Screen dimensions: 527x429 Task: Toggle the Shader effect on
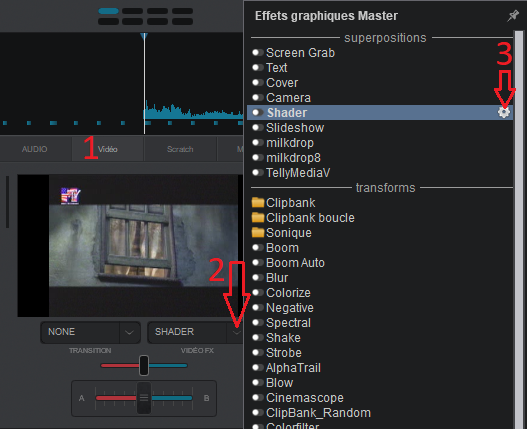tap(258, 112)
